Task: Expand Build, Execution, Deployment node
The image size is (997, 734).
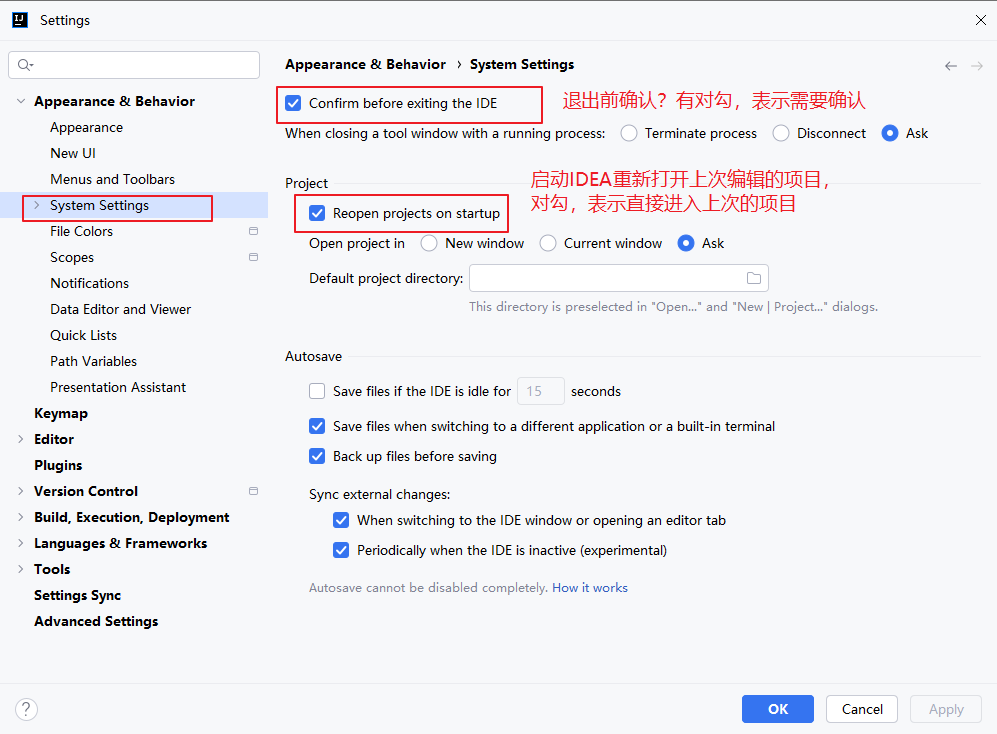Action: tap(20, 517)
